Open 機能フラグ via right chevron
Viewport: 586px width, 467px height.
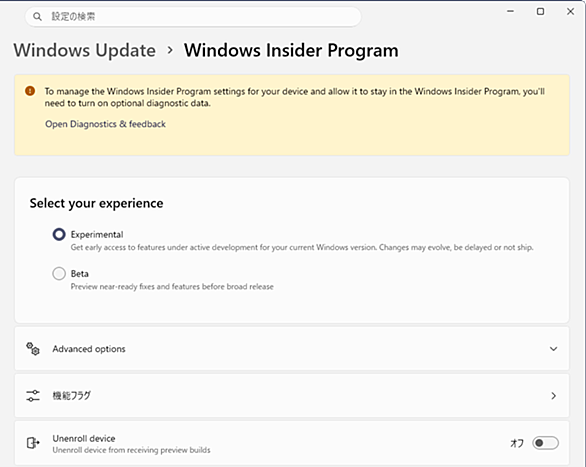[553, 396]
